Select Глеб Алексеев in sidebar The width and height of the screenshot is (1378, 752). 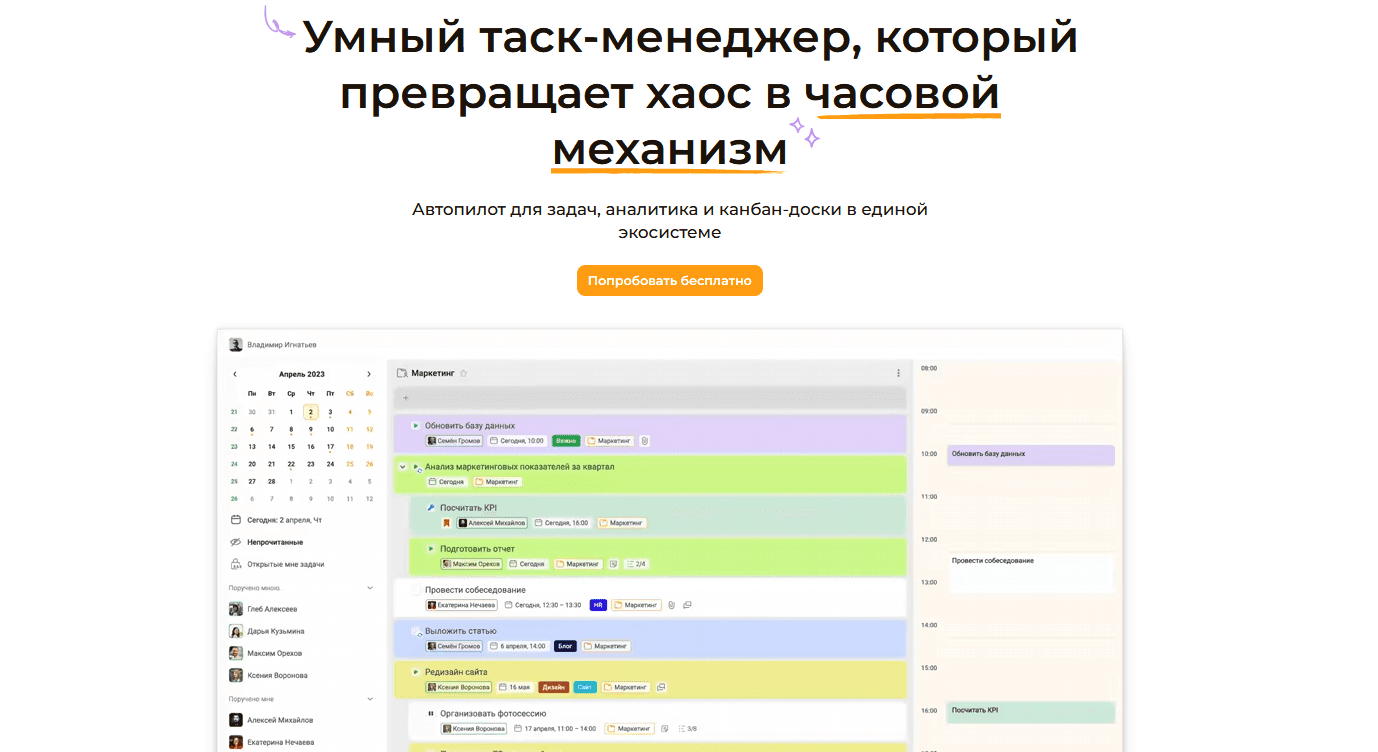pos(263,609)
